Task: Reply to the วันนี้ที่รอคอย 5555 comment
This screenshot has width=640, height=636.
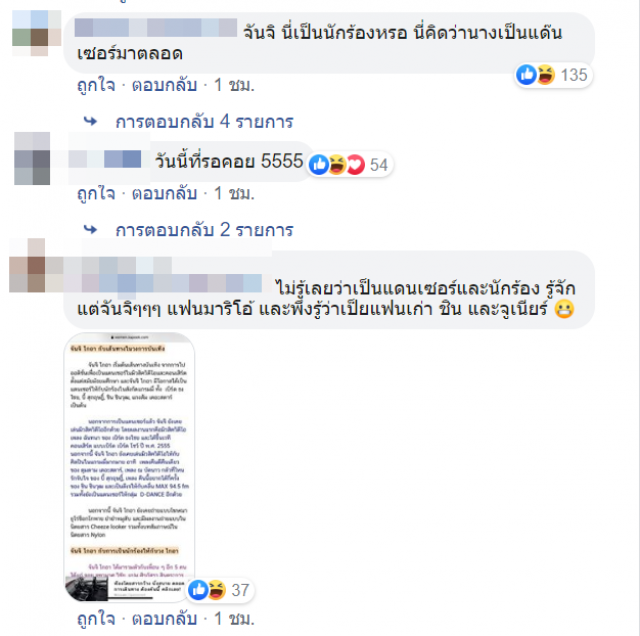Action: pos(164,193)
